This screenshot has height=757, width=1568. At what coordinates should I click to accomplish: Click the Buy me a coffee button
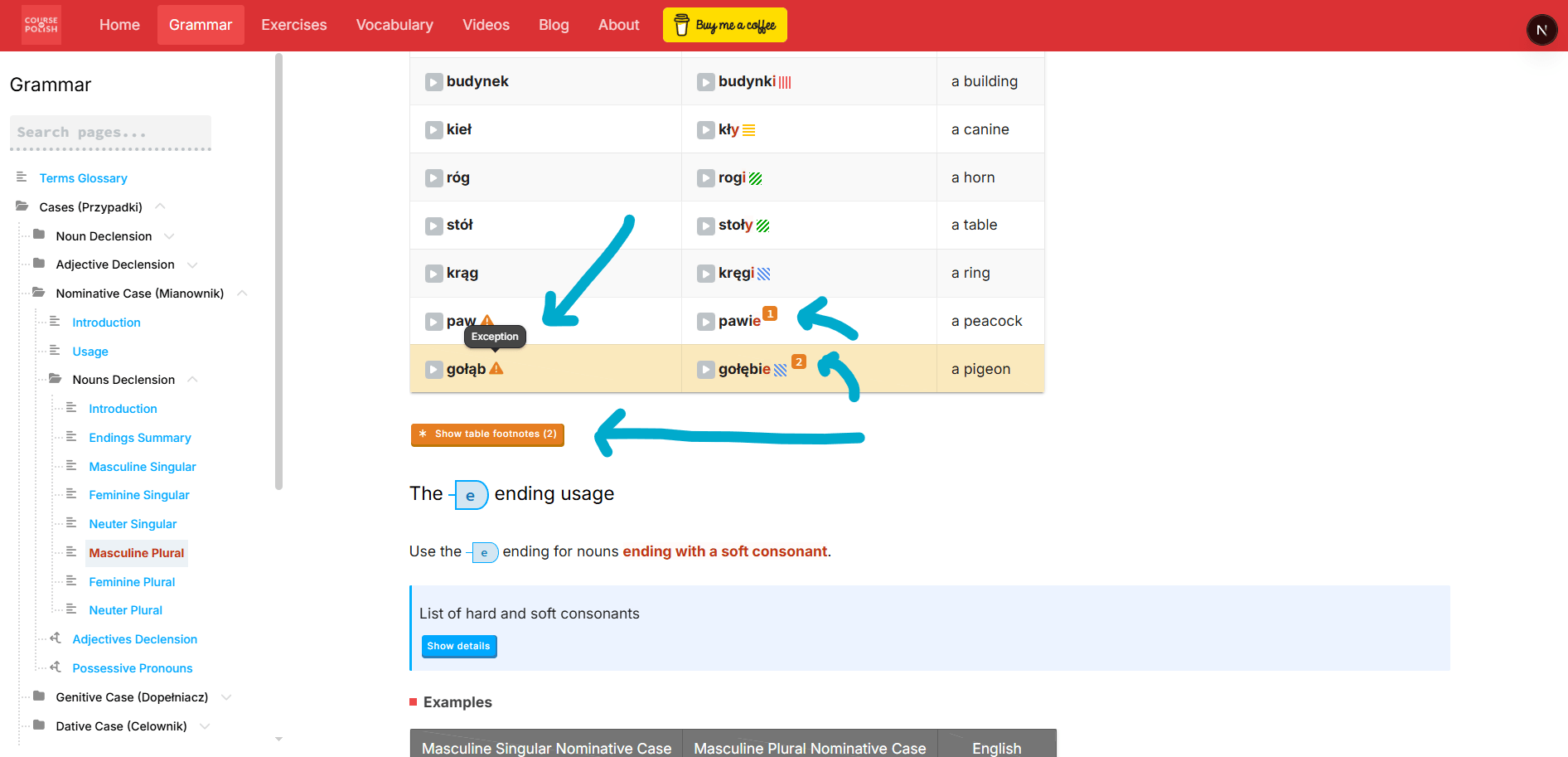tap(724, 25)
